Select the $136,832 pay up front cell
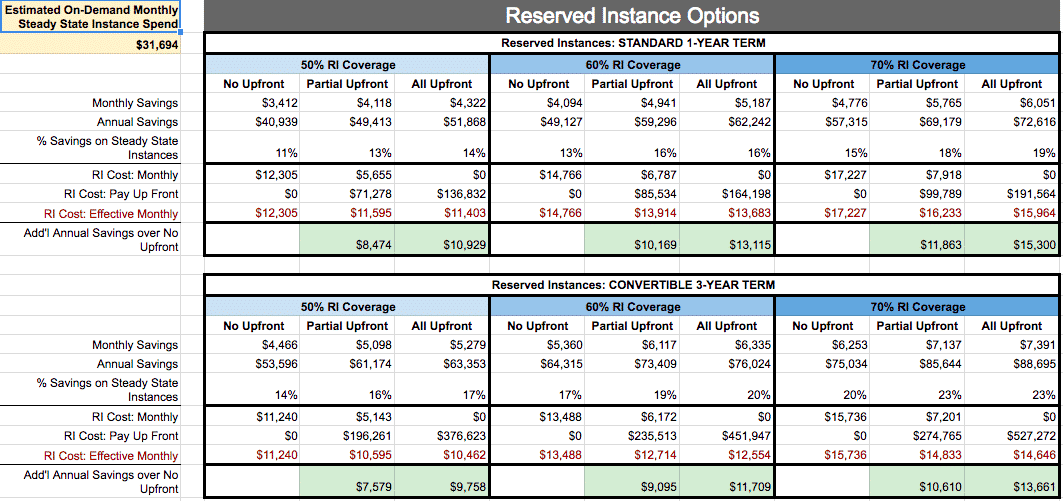The height and width of the screenshot is (501, 1063). (x=444, y=194)
